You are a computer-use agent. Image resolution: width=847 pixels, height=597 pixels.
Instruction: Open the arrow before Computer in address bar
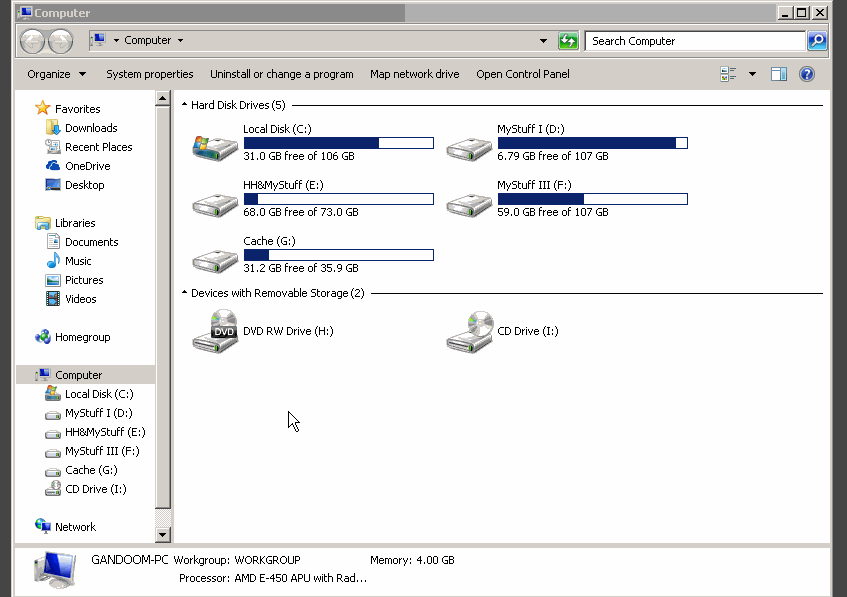(116, 41)
